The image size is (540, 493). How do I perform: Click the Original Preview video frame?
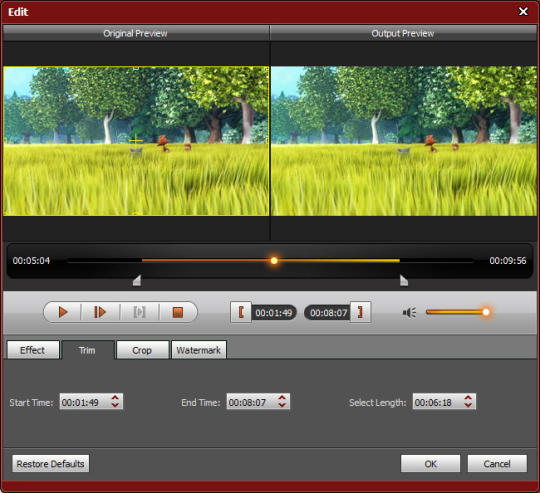coord(136,141)
